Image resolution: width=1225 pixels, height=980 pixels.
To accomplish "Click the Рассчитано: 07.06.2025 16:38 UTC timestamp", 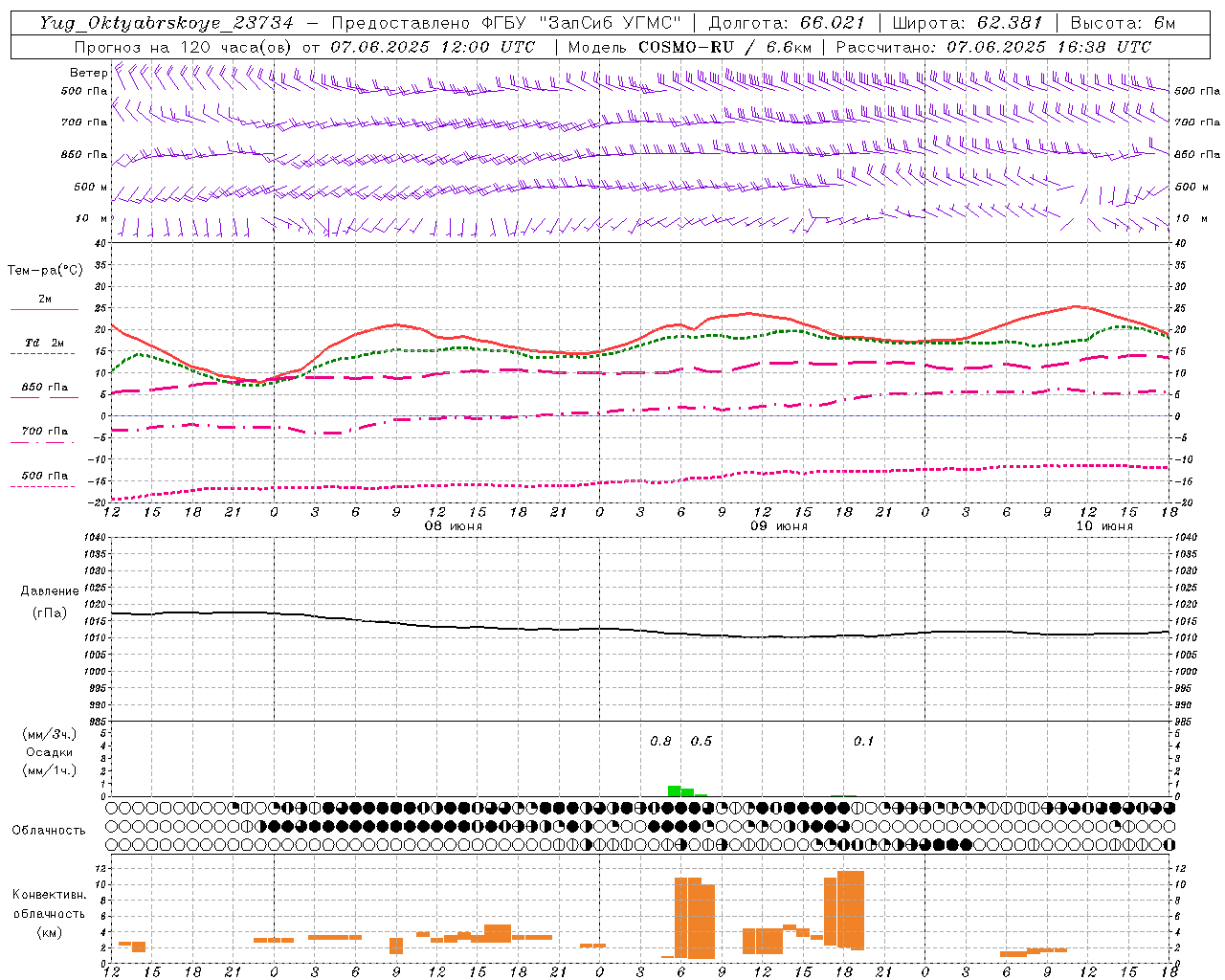I will pyautogui.click(x=992, y=47).
